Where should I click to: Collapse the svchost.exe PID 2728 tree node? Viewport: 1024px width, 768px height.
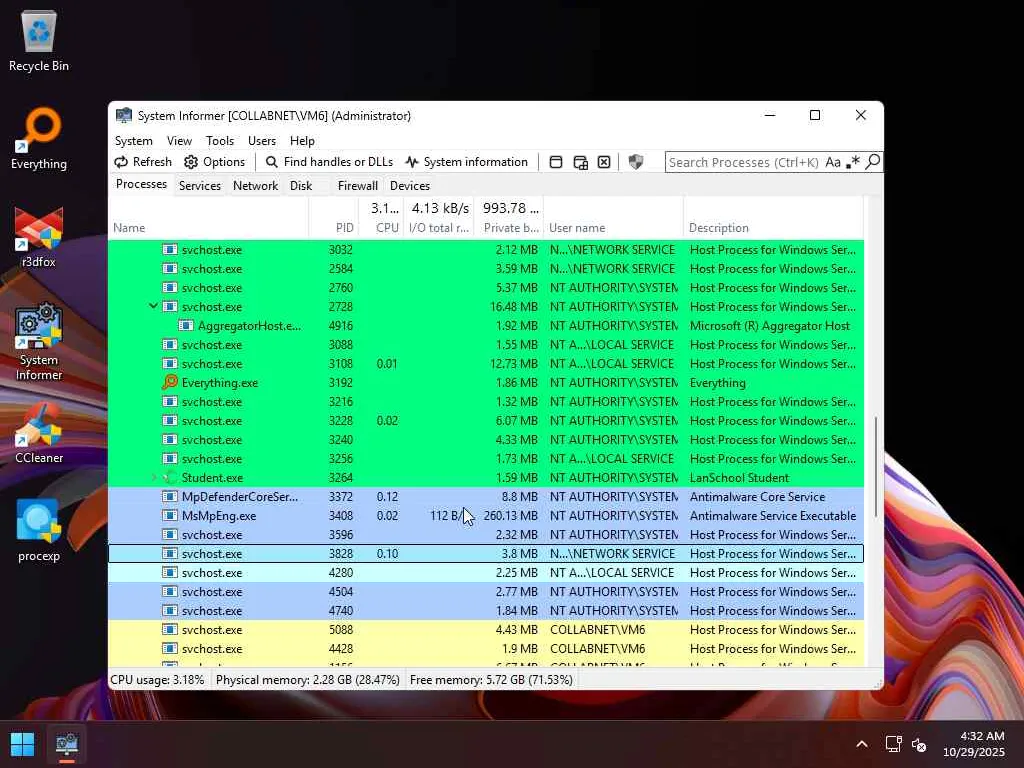click(x=153, y=306)
